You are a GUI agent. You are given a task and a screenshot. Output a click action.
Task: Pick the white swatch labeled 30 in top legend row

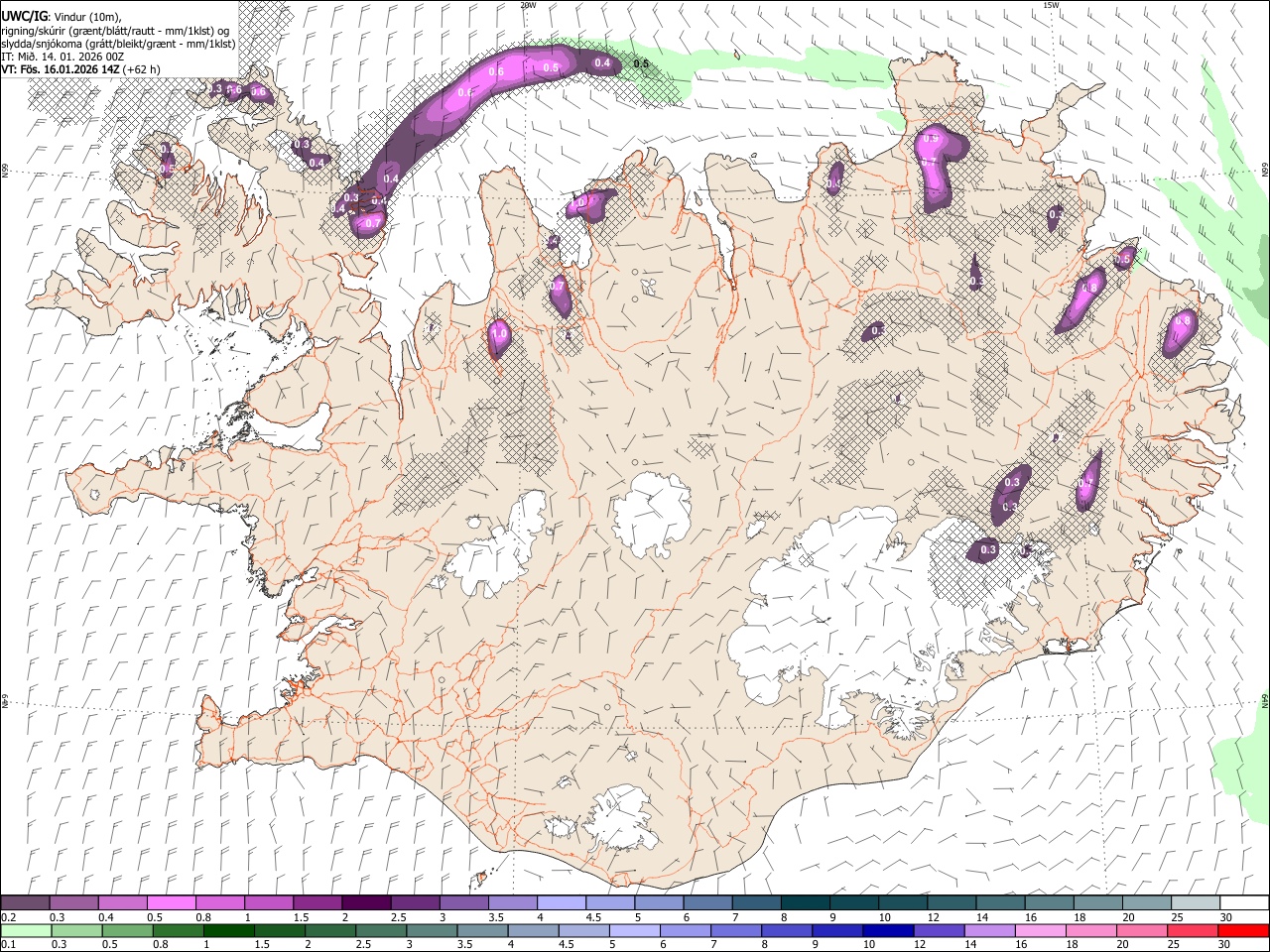click(x=1243, y=903)
